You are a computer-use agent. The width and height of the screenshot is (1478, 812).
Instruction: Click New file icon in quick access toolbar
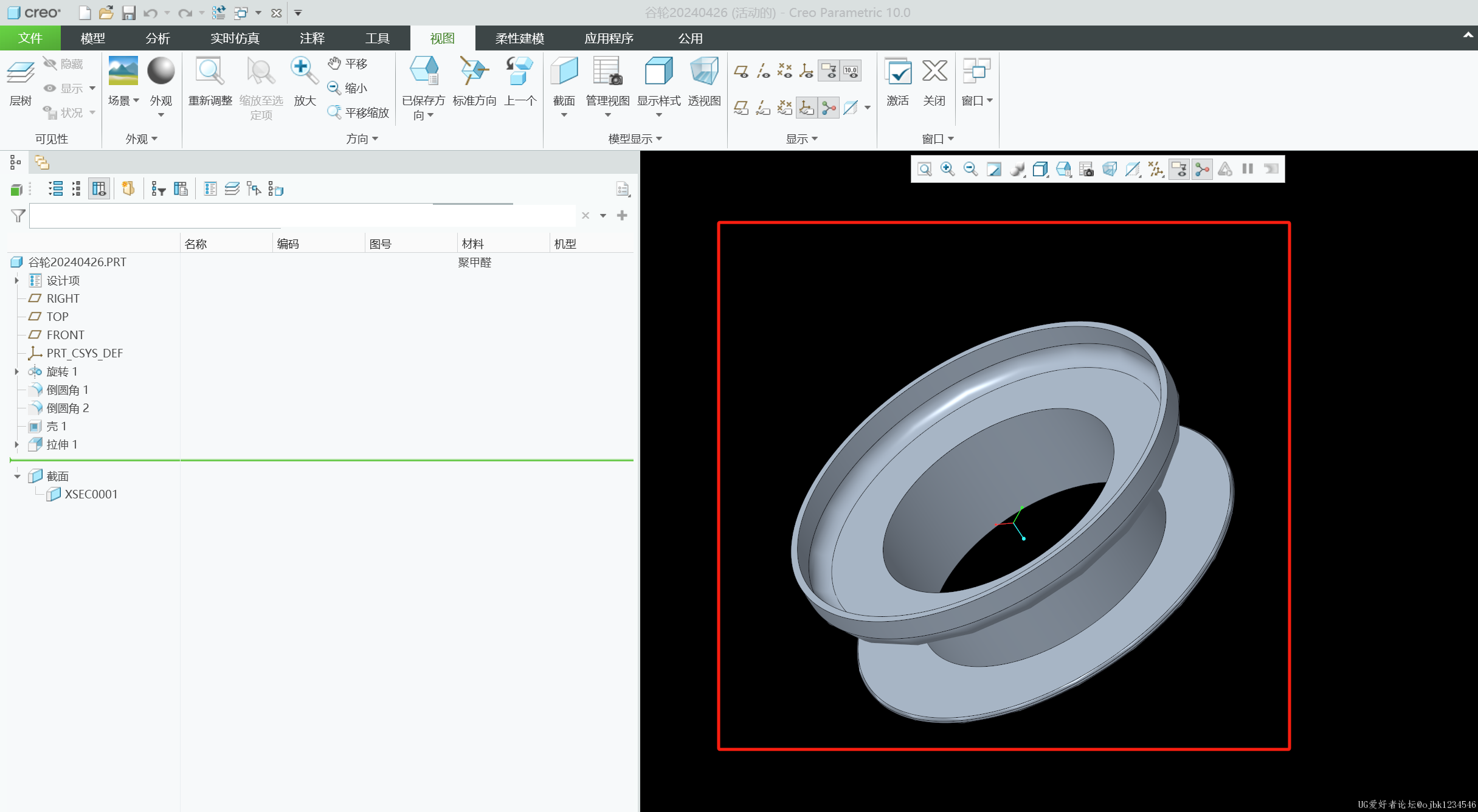85,13
